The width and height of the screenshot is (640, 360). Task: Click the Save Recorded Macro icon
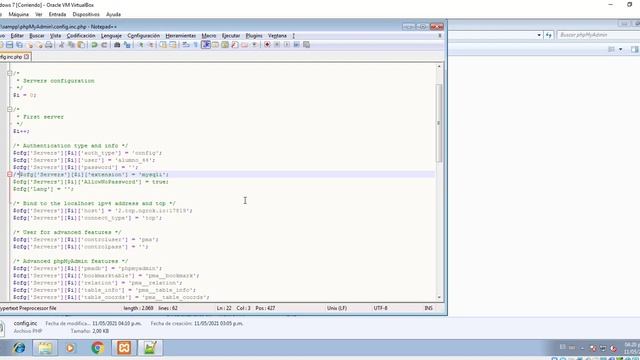pyautogui.click(x=307, y=44)
